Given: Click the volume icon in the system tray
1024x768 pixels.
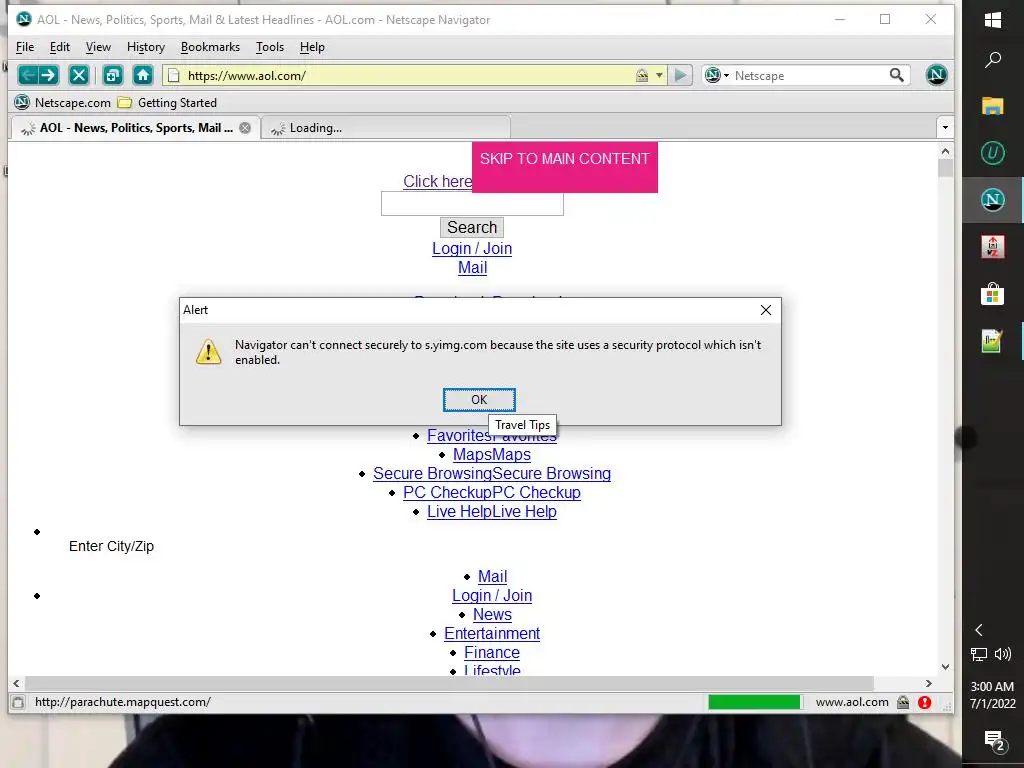Looking at the screenshot, I should (1002, 654).
